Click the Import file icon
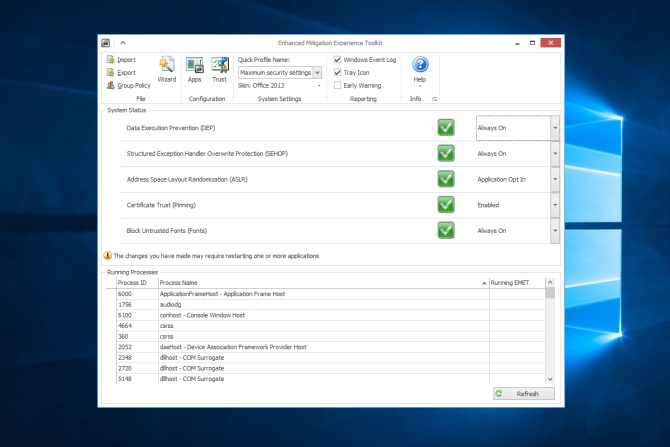 (x=111, y=59)
